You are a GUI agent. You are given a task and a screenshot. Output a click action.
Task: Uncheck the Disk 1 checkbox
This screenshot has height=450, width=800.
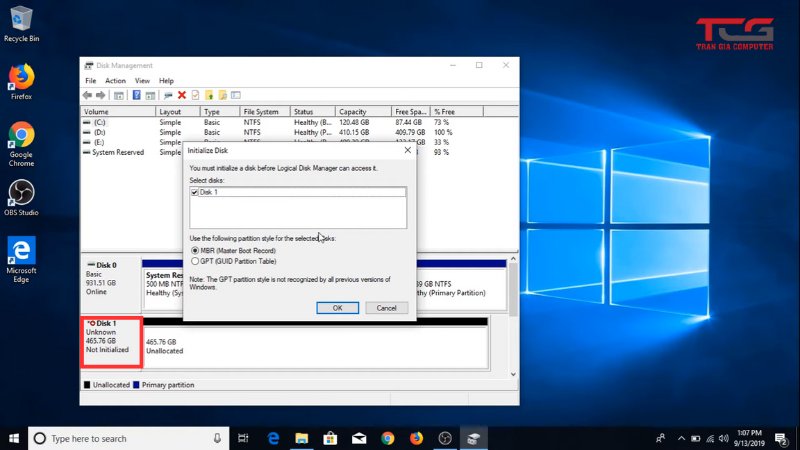coord(195,192)
